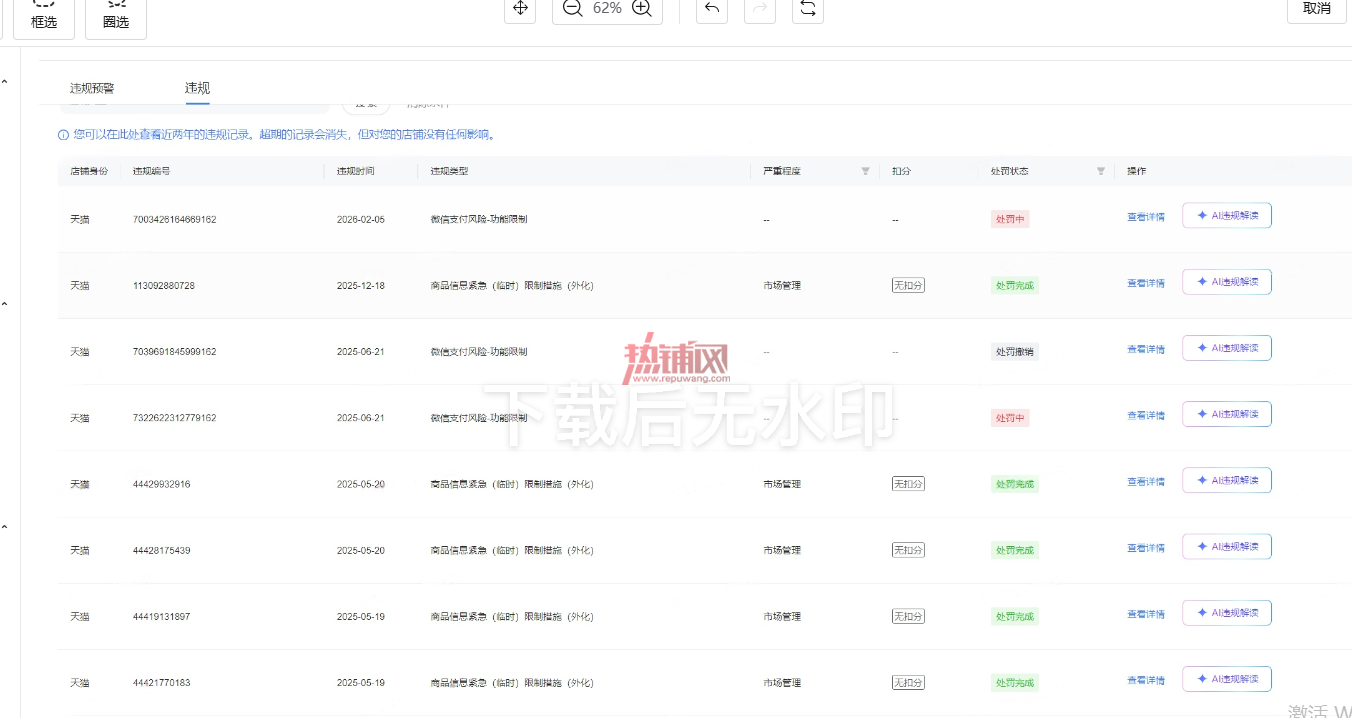Activate the move/pan crosshair tool

pyautogui.click(x=520, y=8)
